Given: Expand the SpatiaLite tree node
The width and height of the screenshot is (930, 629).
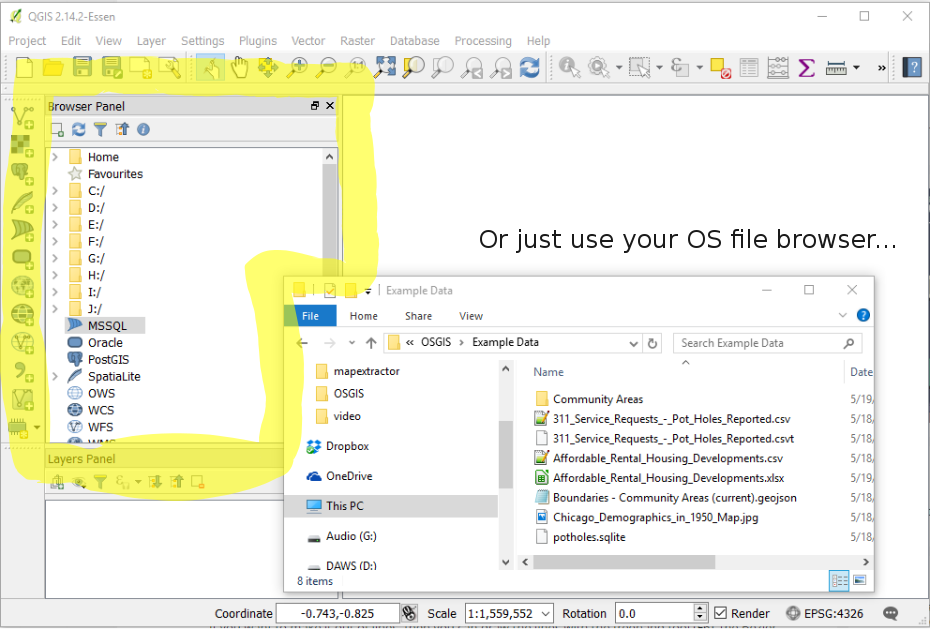Looking at the screenshot, I should coord(55,376).
